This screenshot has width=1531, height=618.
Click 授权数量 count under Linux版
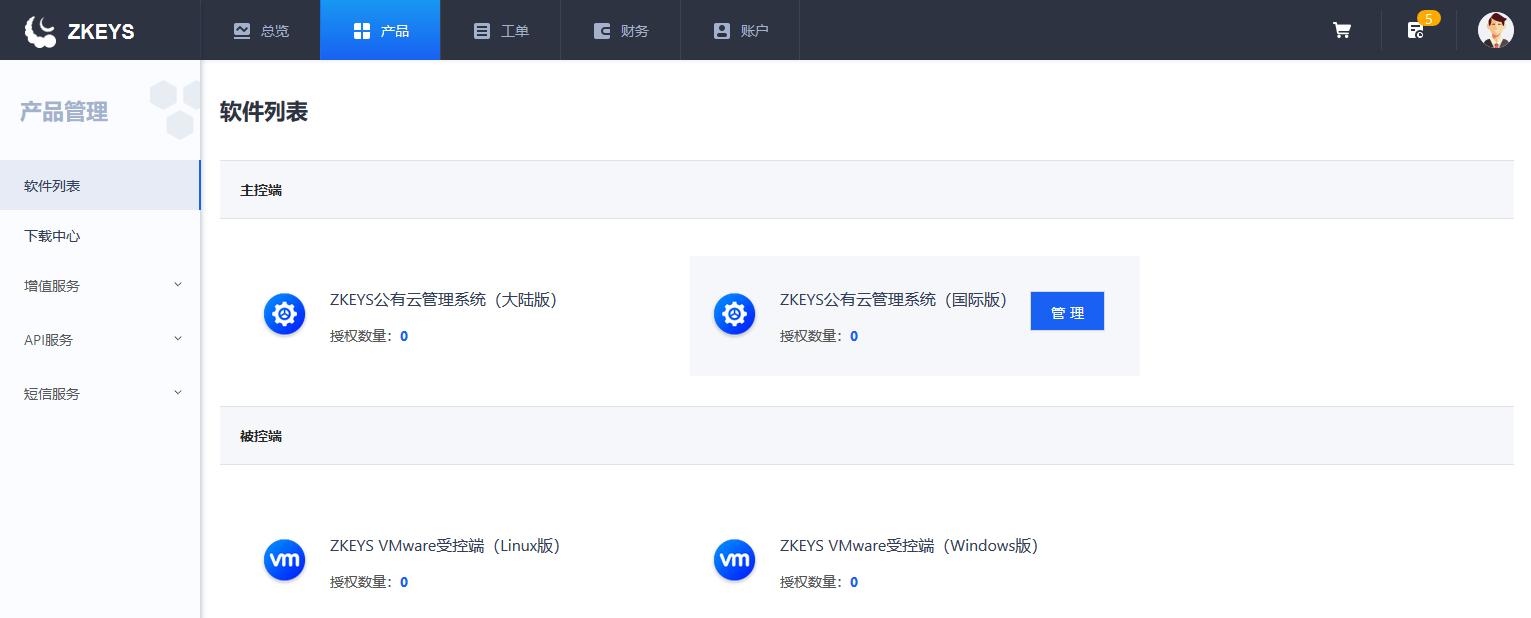click(x=404, y=582)
